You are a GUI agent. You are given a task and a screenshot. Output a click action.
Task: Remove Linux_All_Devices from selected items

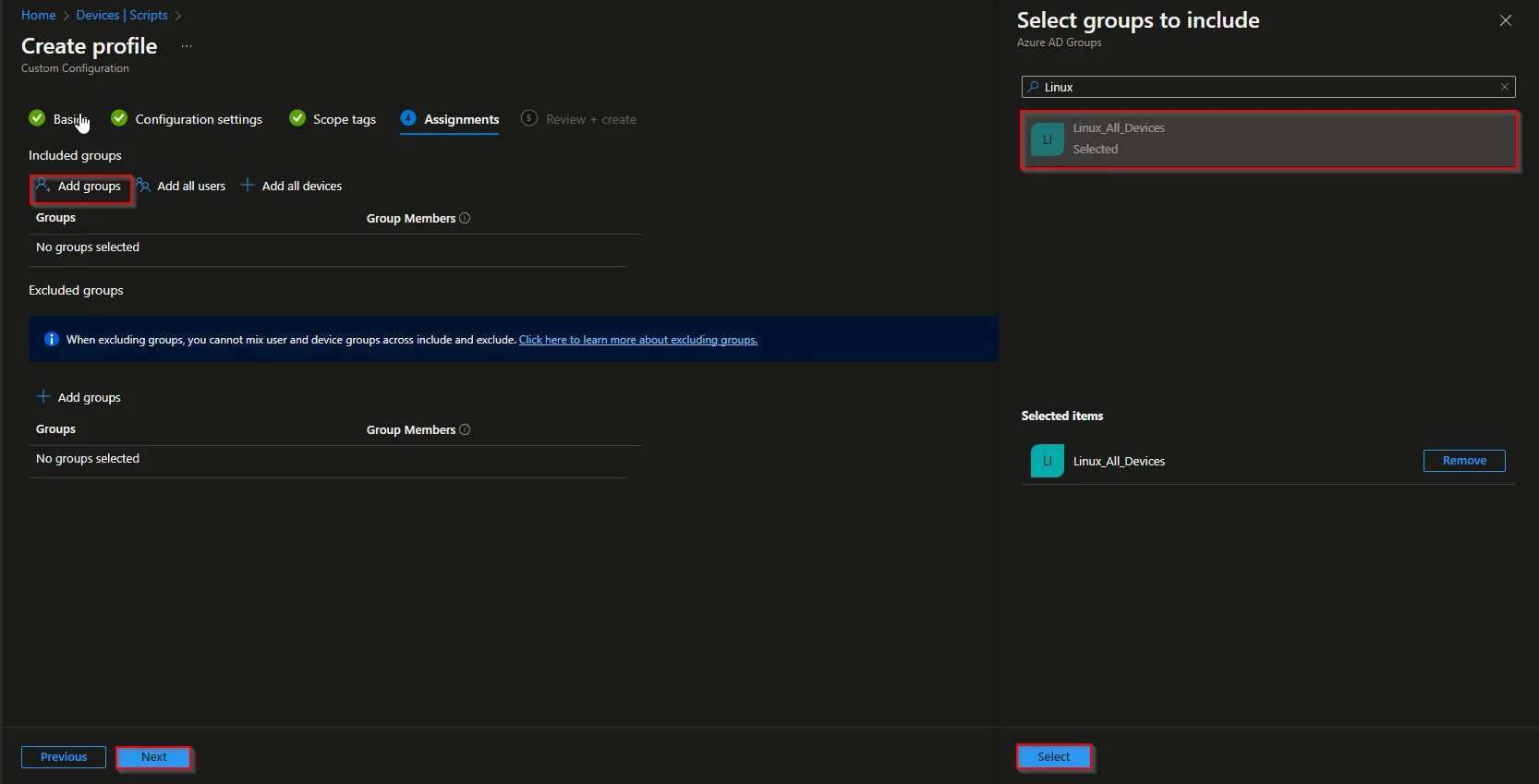[x=1464, y=461]
